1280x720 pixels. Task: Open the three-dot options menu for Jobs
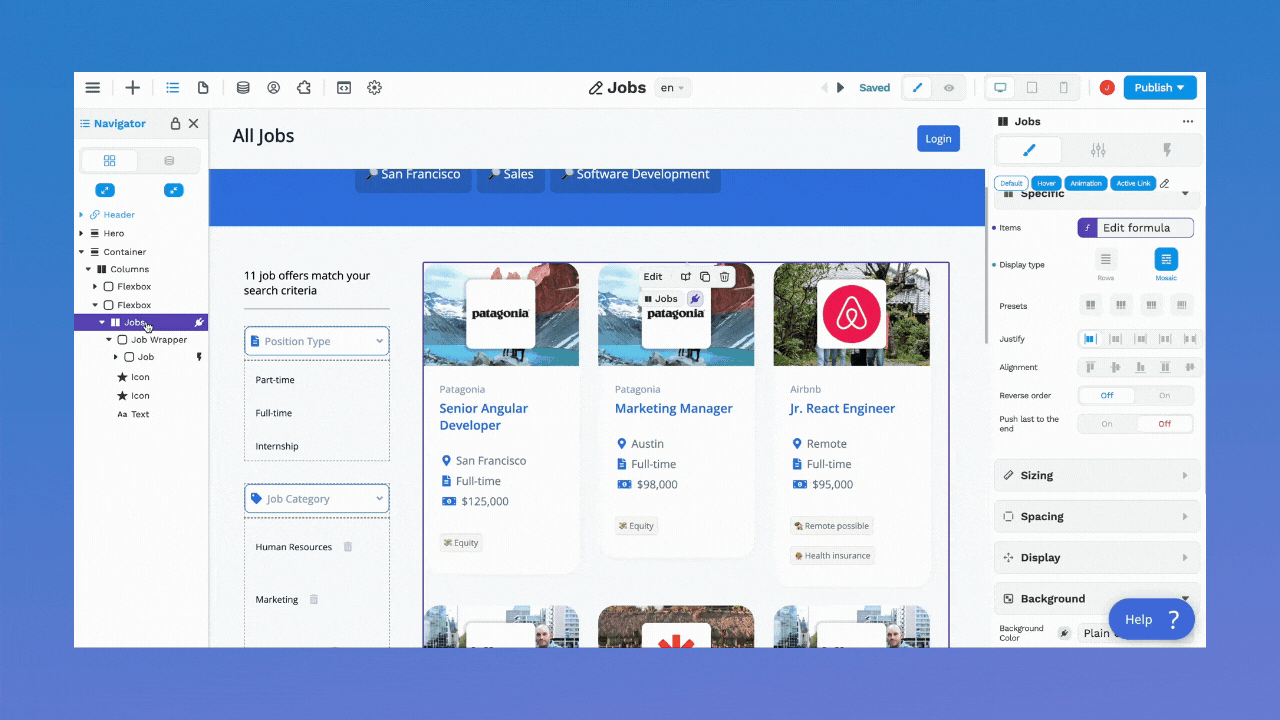[1188, 122]
